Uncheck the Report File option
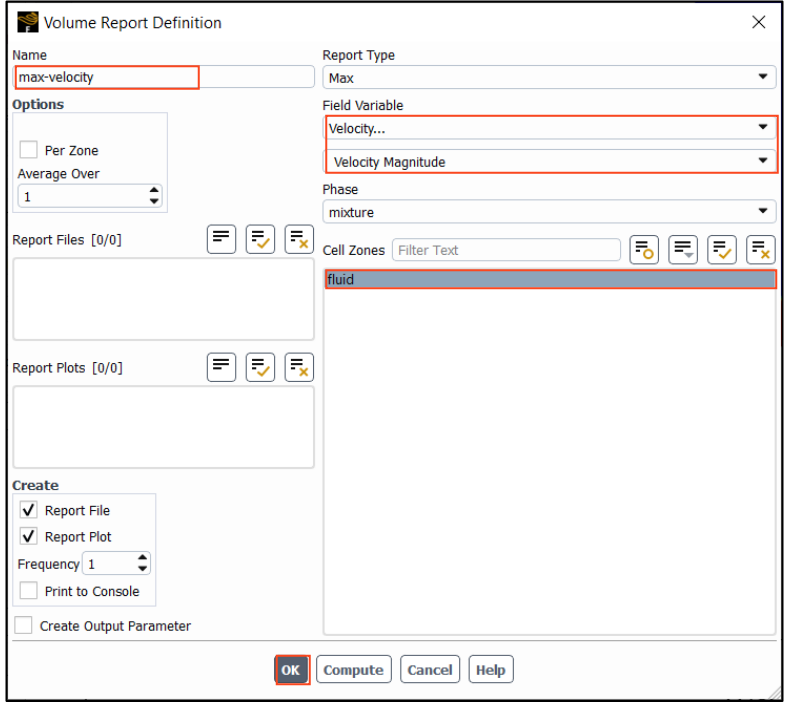The image size is (793, 708). pos(29,510)
